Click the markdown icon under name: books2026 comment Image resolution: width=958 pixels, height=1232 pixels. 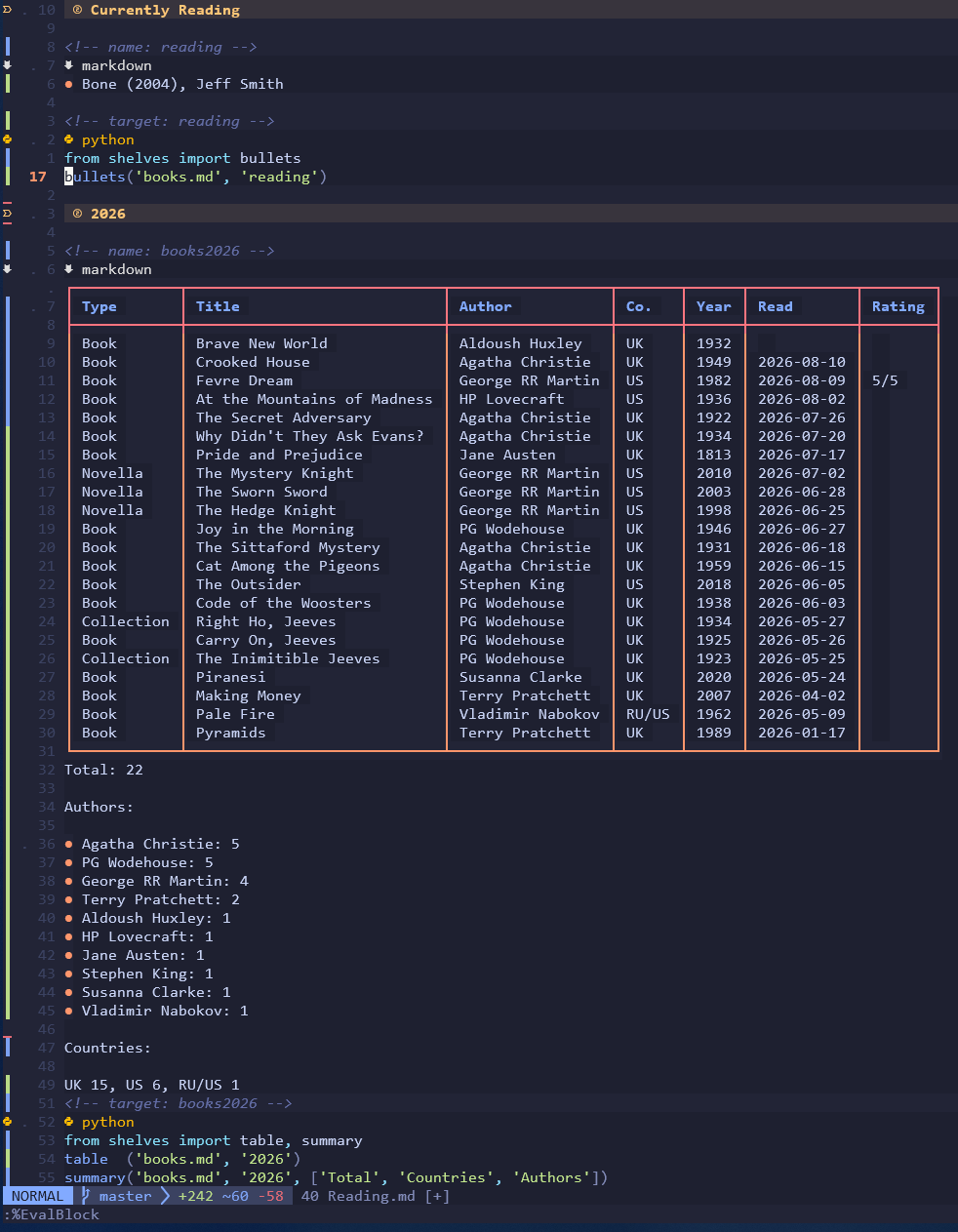pos(68,269)
